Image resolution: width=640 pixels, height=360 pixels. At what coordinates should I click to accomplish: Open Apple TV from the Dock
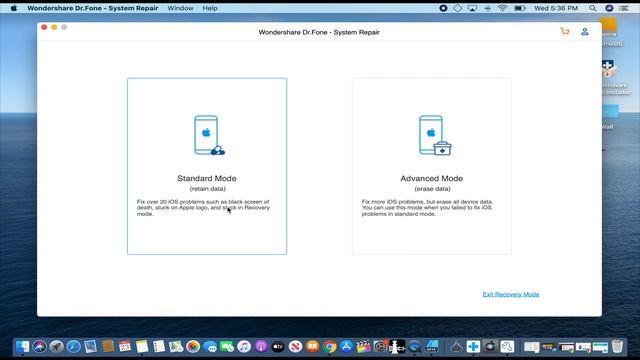point(278,347)
